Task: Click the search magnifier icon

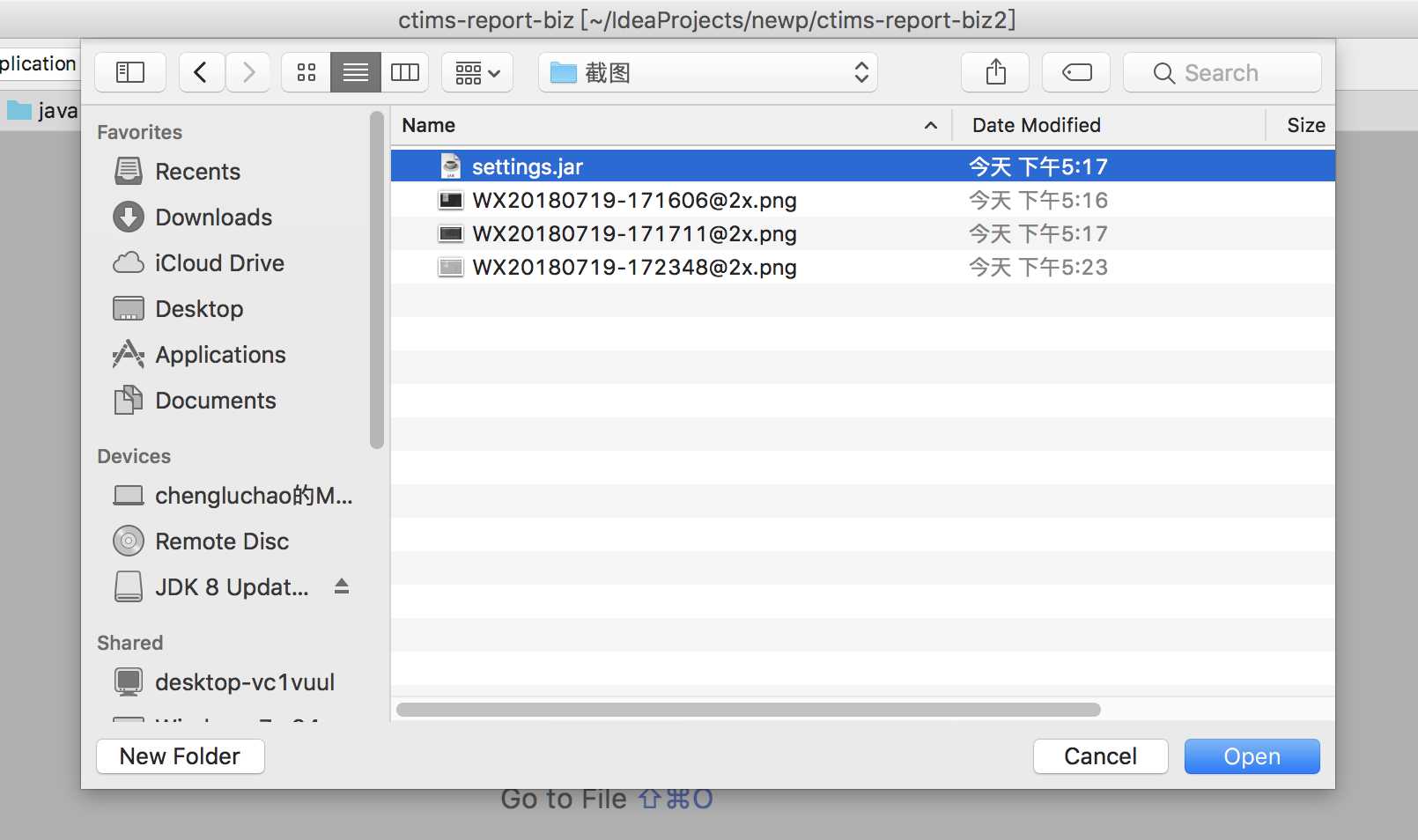Action: (x=1163, y=73)
